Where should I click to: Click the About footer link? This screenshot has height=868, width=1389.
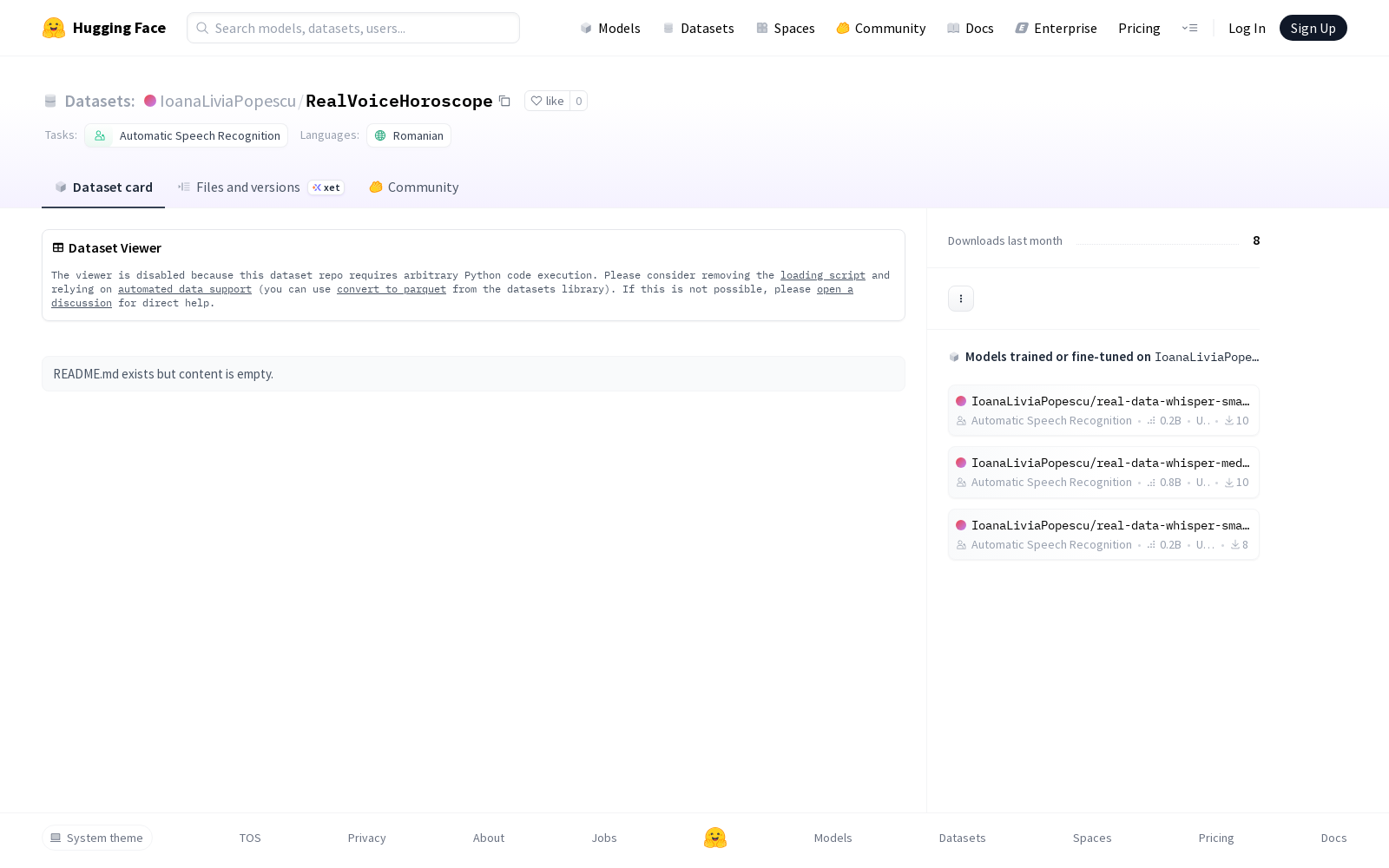coord(489,838)
